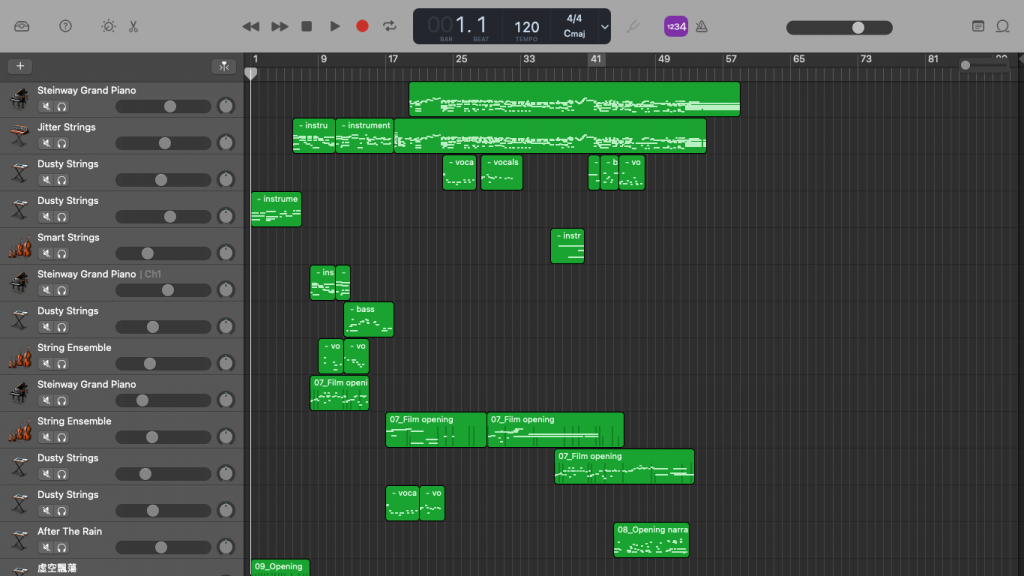
Task: Enable the Cycle loop button
Action: [390, 26]
